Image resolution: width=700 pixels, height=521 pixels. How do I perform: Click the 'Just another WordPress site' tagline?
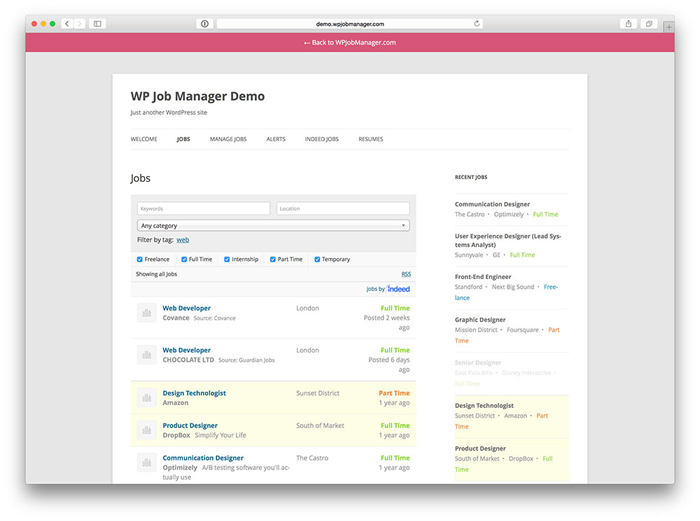pyautogui.click(x=169, y=113)
